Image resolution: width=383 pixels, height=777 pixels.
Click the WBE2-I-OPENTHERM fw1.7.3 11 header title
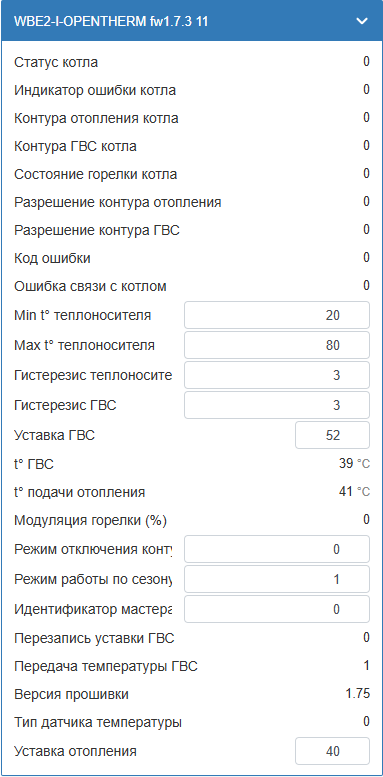point(111,21)
